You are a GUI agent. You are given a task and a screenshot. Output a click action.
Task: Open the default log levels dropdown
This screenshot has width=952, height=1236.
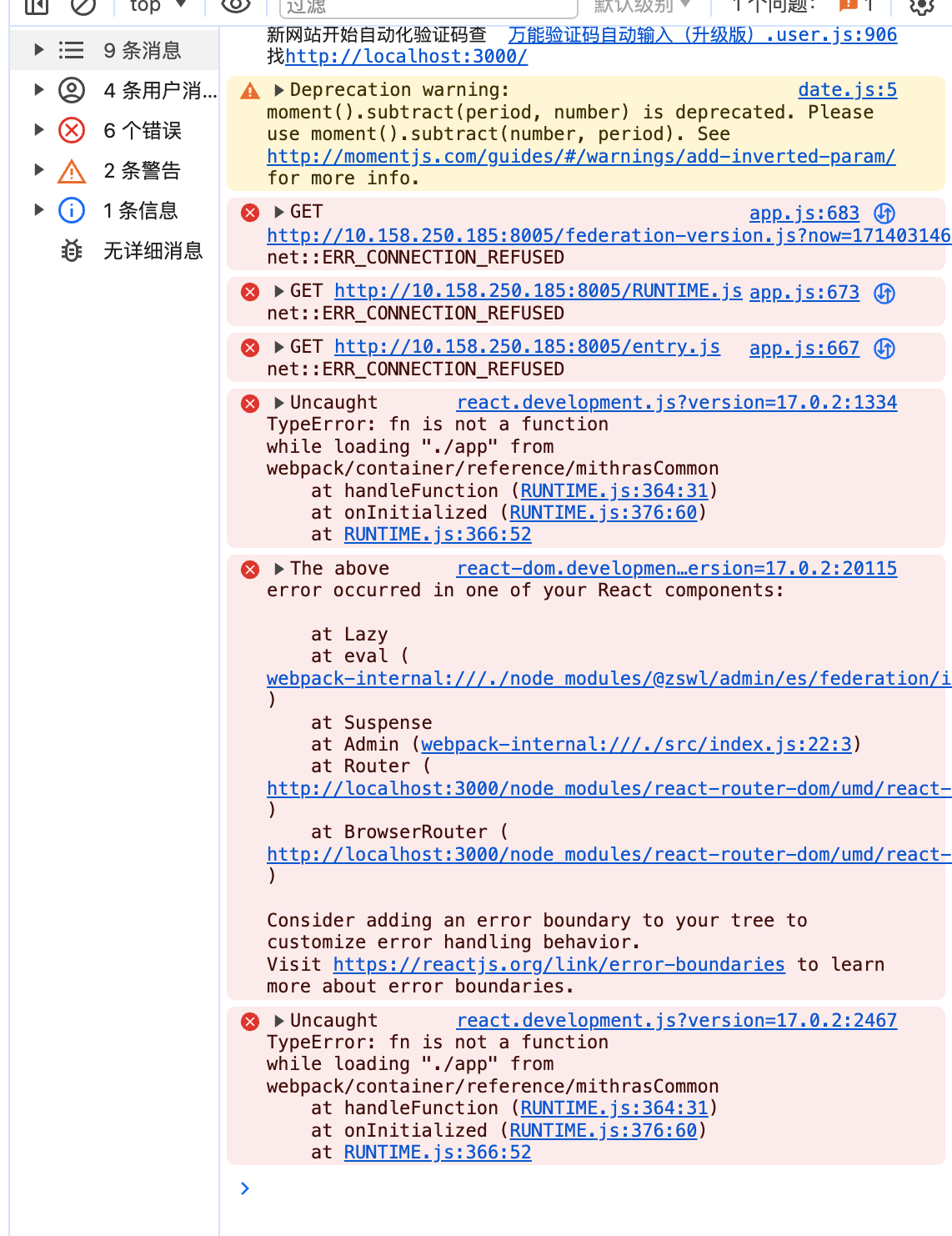[642, 7]
